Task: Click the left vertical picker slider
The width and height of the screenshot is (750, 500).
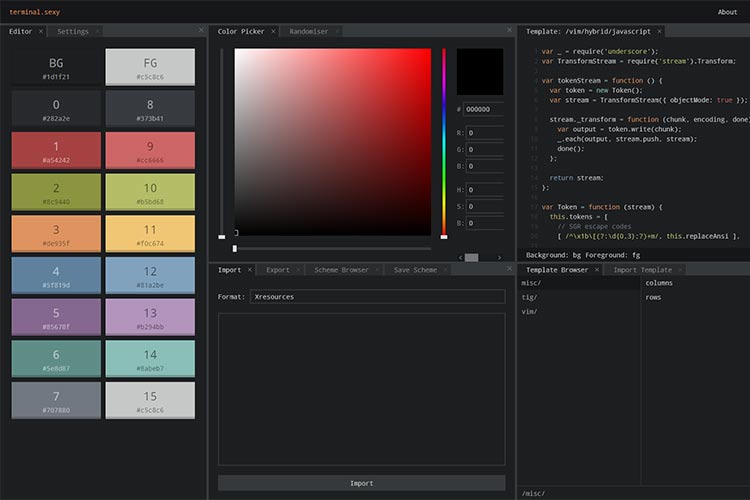Action: (221, 142)
